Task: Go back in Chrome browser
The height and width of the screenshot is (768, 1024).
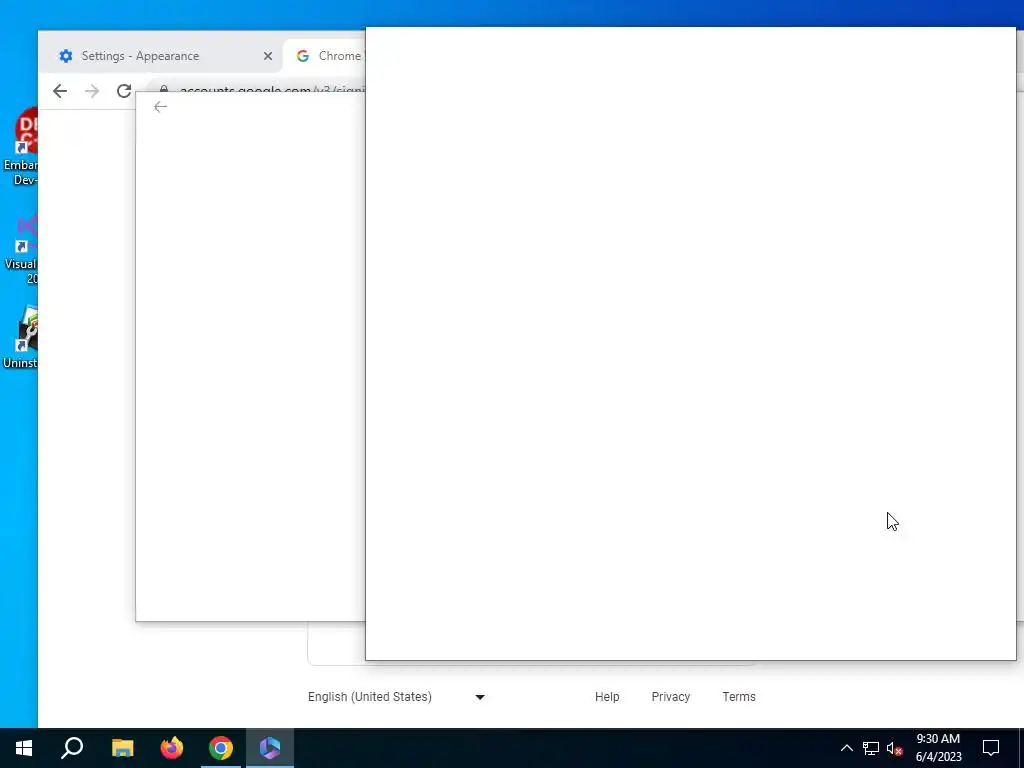Action: point(60,91)
